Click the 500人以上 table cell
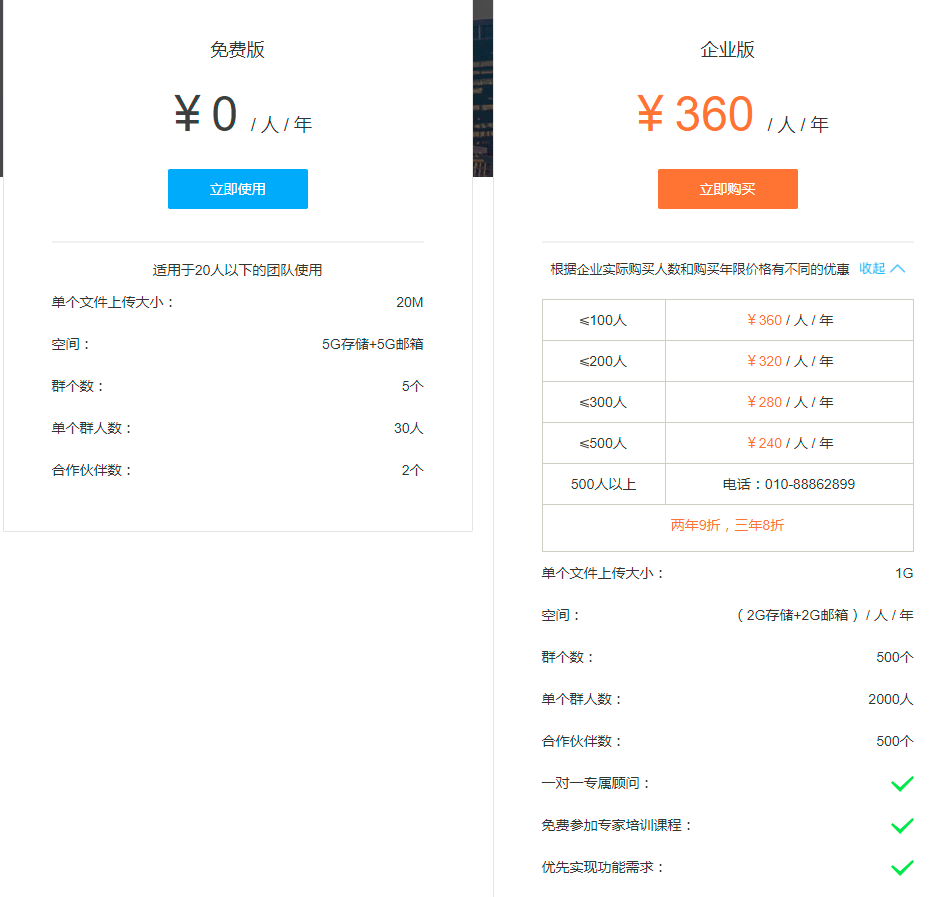 [603, 484]
